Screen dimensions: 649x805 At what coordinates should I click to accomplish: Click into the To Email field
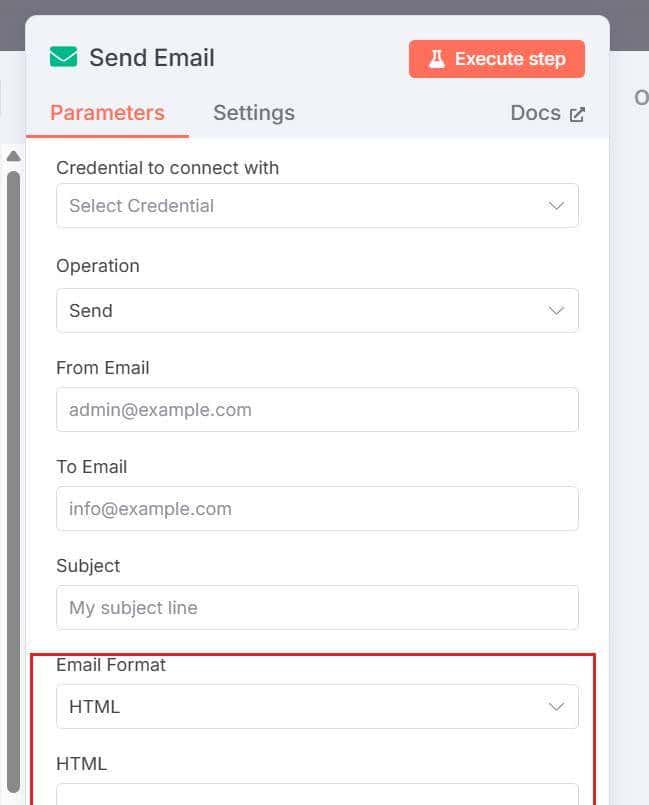(317, 509)
